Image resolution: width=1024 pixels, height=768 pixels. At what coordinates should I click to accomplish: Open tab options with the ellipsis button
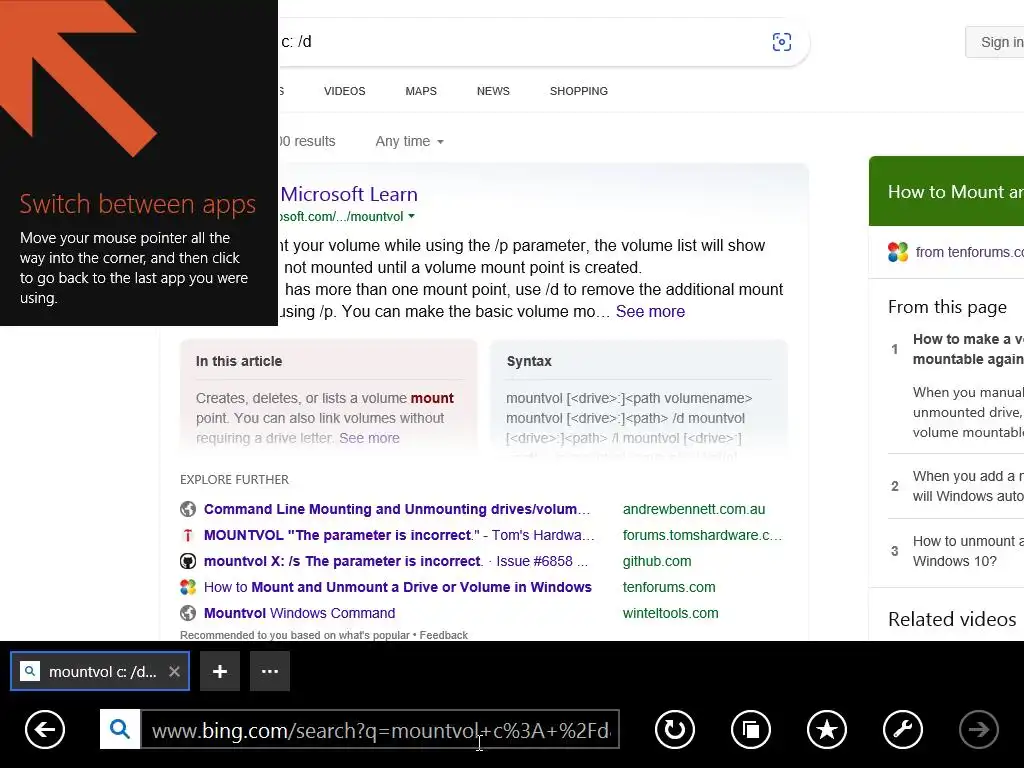270,671
